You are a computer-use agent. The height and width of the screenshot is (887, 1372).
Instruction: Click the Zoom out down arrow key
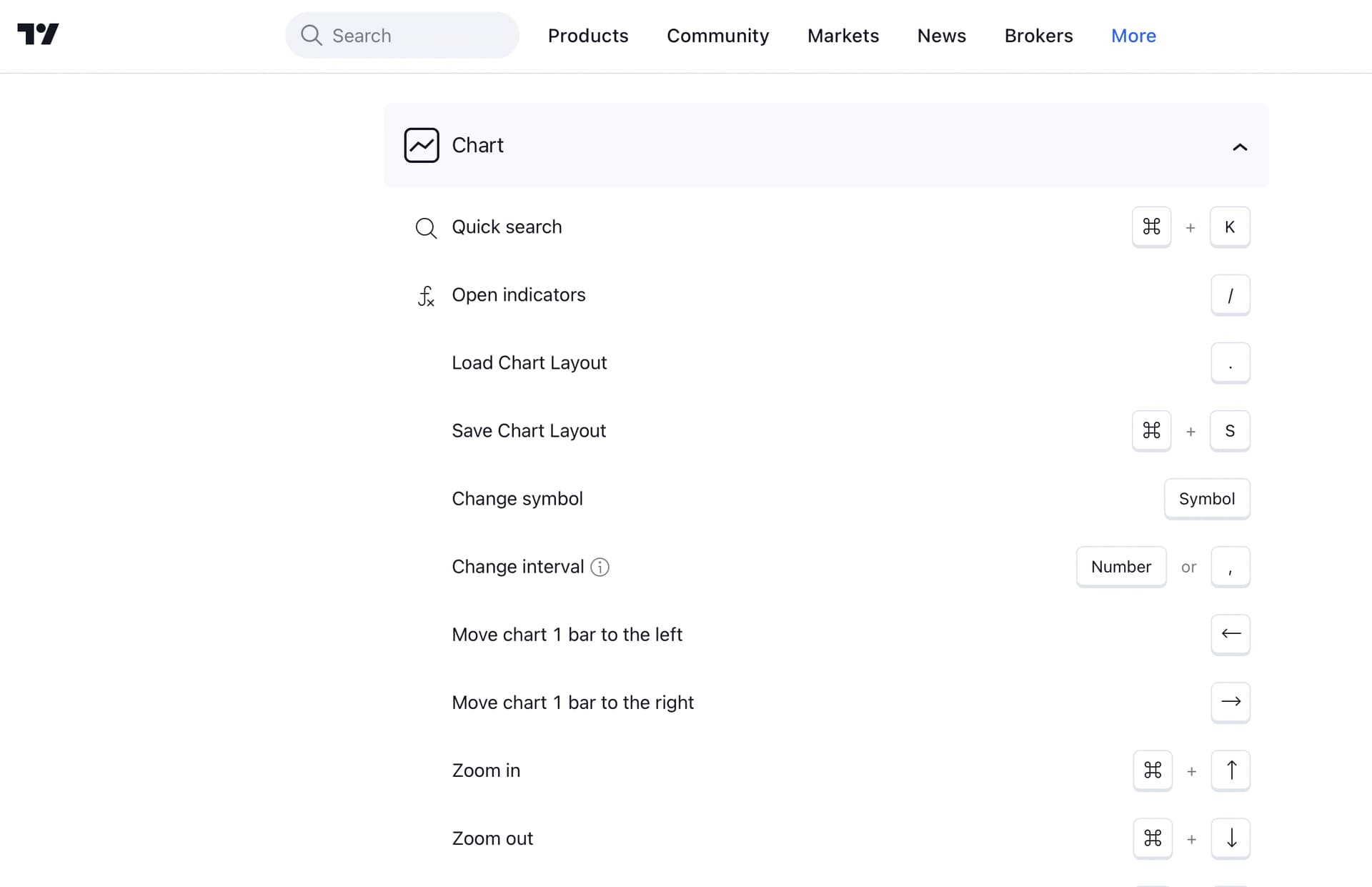click(x=1230, y=838)
